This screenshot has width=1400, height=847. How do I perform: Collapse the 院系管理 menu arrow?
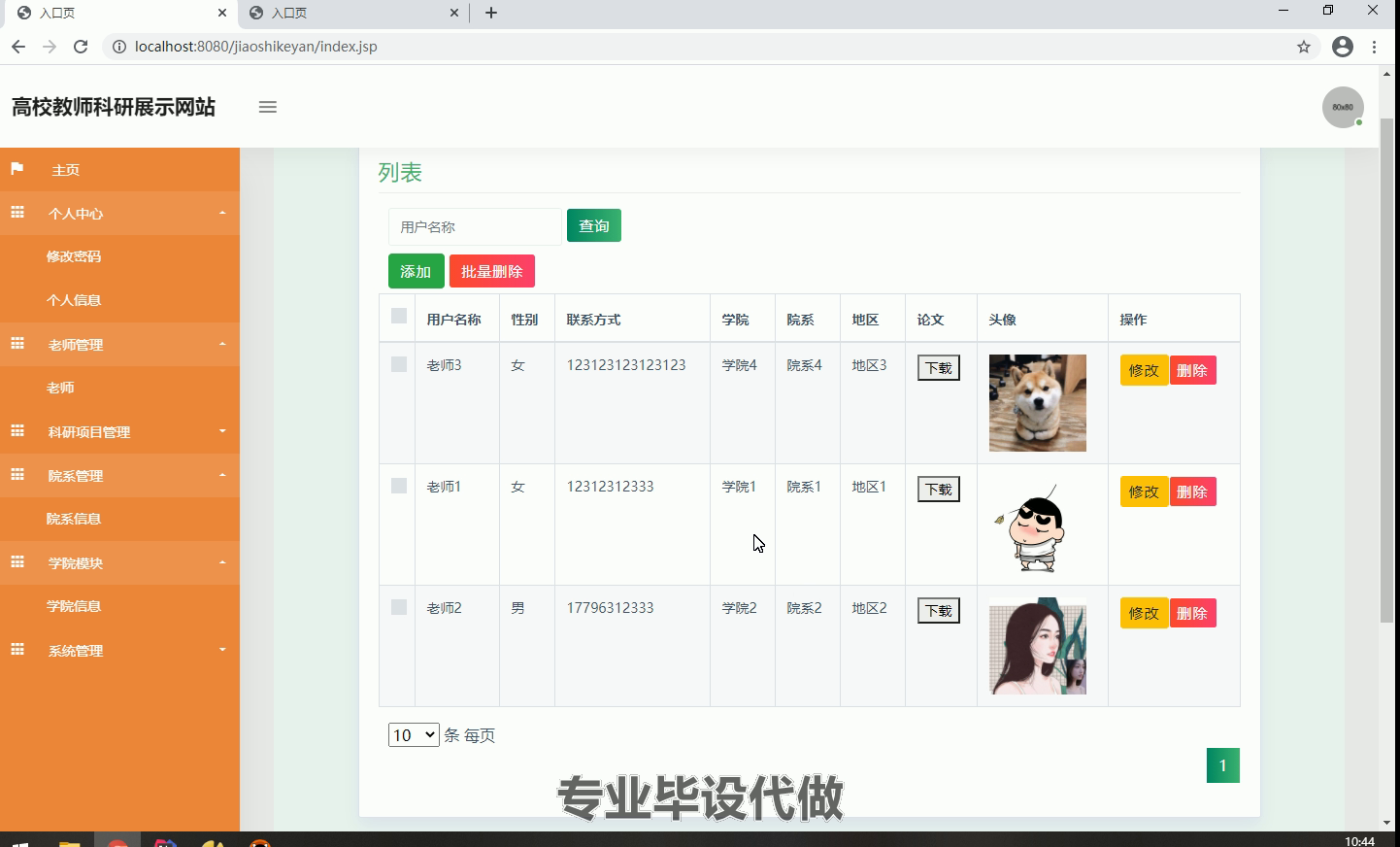tap(222, 475)
